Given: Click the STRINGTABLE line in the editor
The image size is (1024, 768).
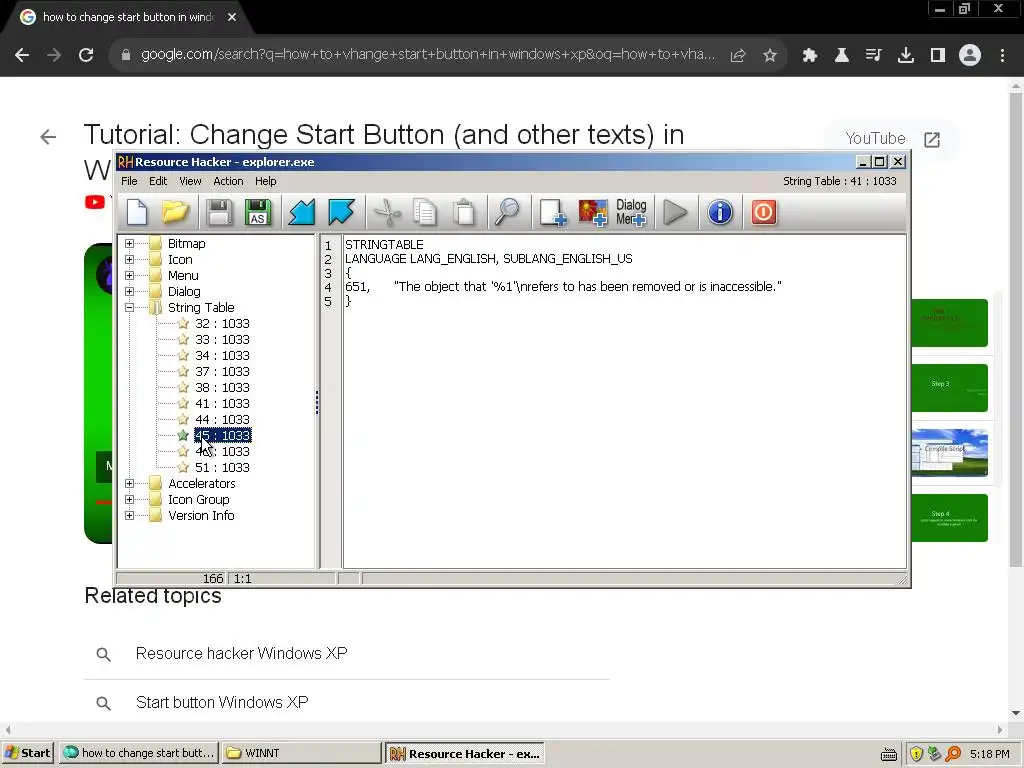Looking at the screenshot, I should 384,245.
